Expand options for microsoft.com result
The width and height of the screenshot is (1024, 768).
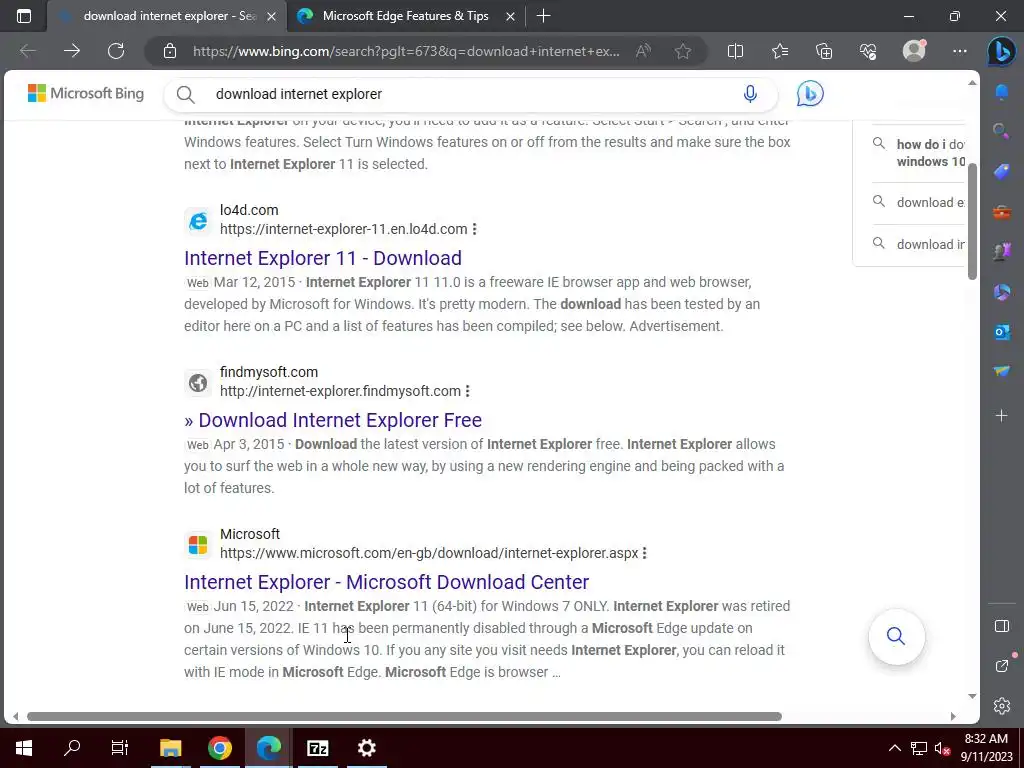tap(645, 553)
